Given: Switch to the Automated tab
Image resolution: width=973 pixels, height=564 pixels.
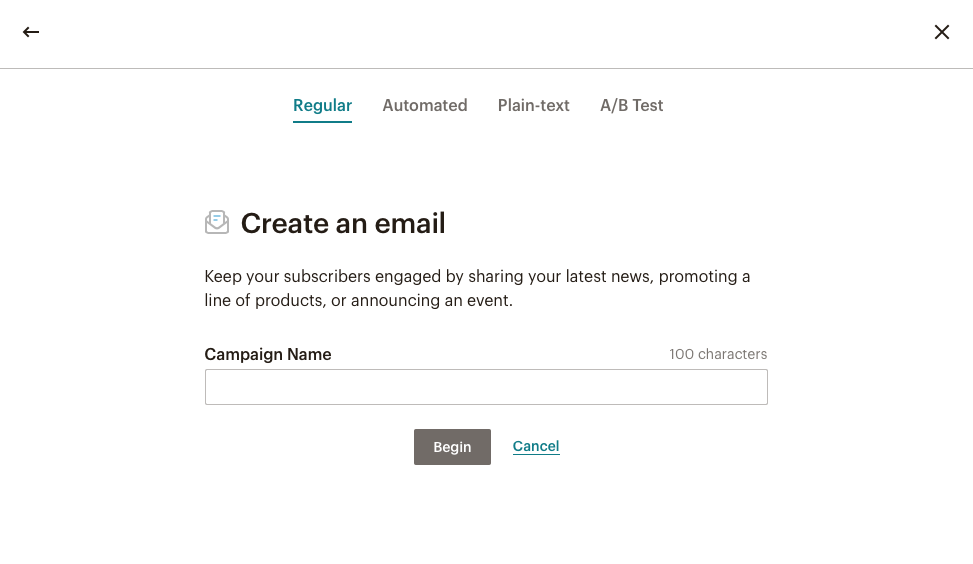Looking at the screenshot, I should pyautogui.click(x=424, y=105).
